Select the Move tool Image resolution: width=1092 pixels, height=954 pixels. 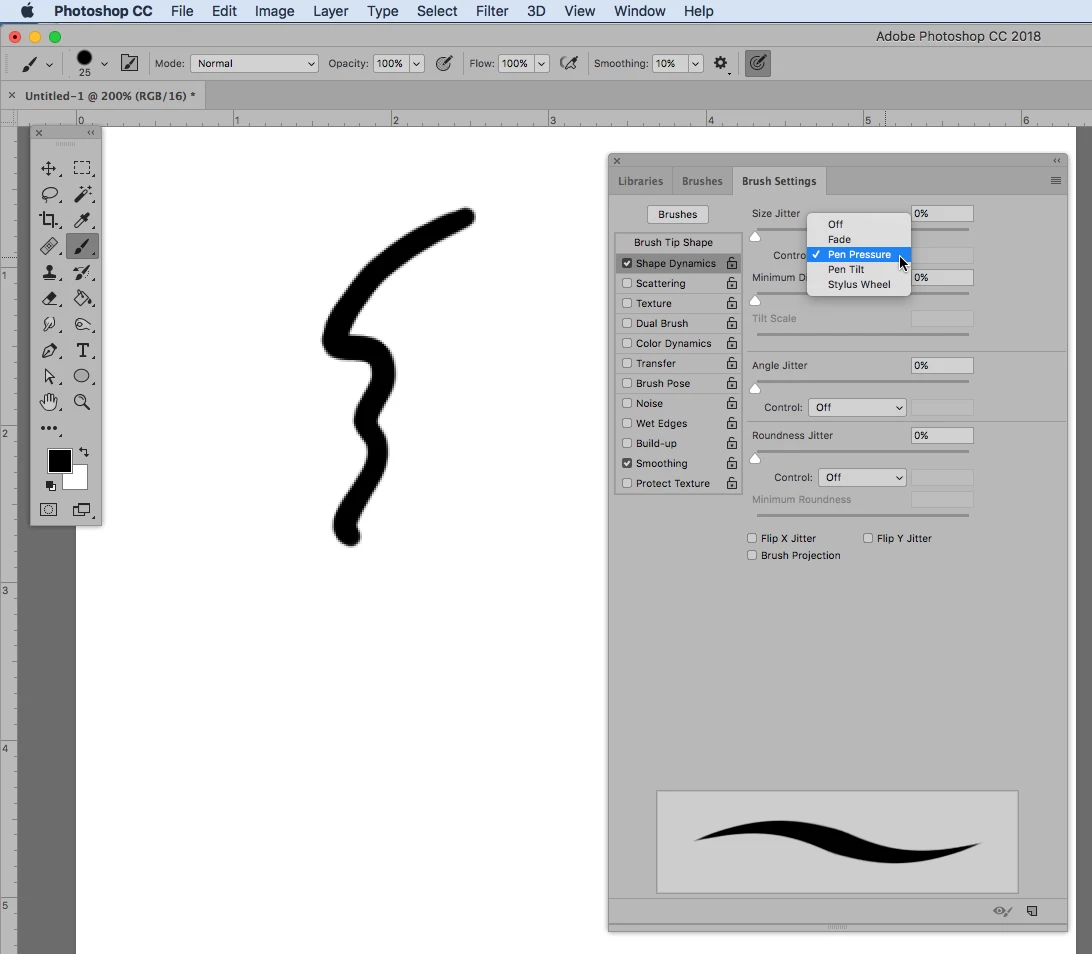49,169
